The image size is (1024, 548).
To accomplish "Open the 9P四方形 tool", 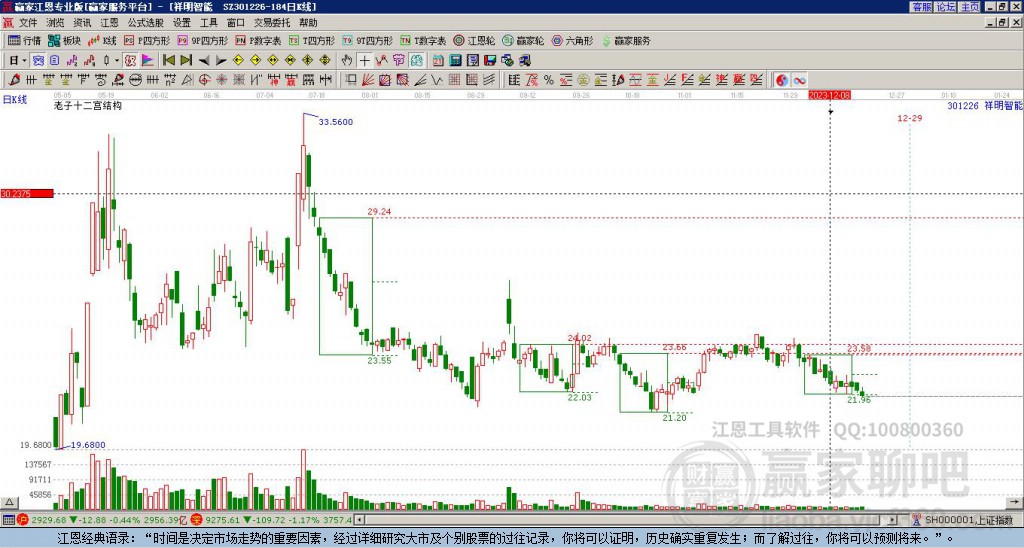I will click(x=202, y=40).
